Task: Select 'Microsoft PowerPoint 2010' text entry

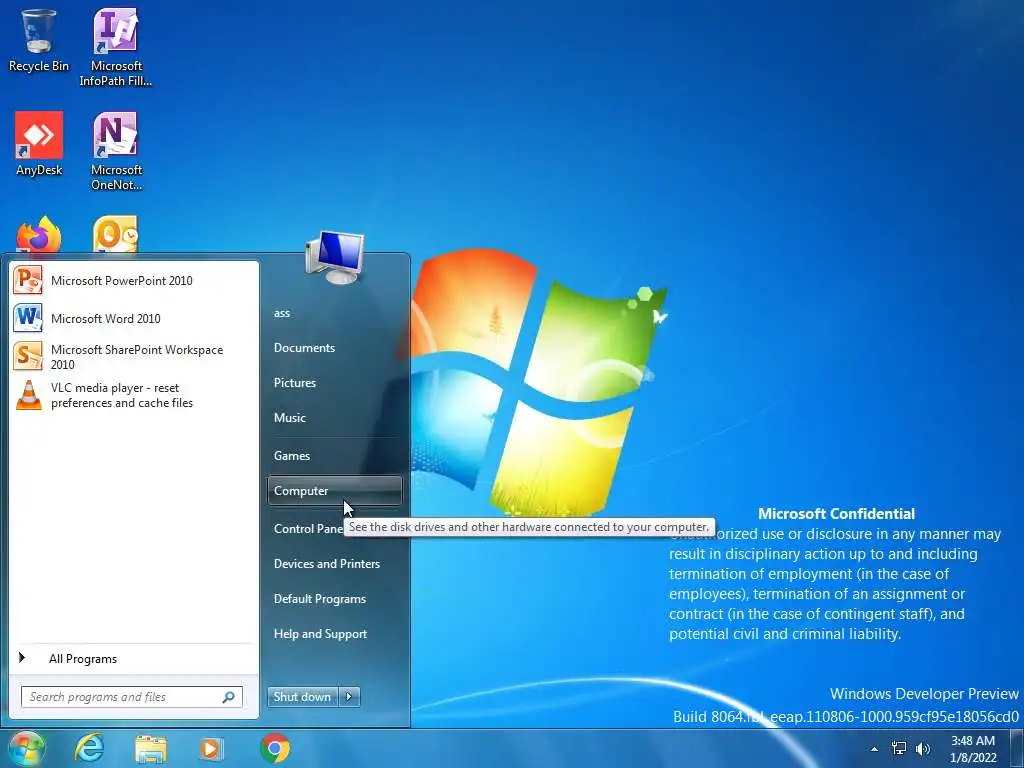Action: pos(121,281)
